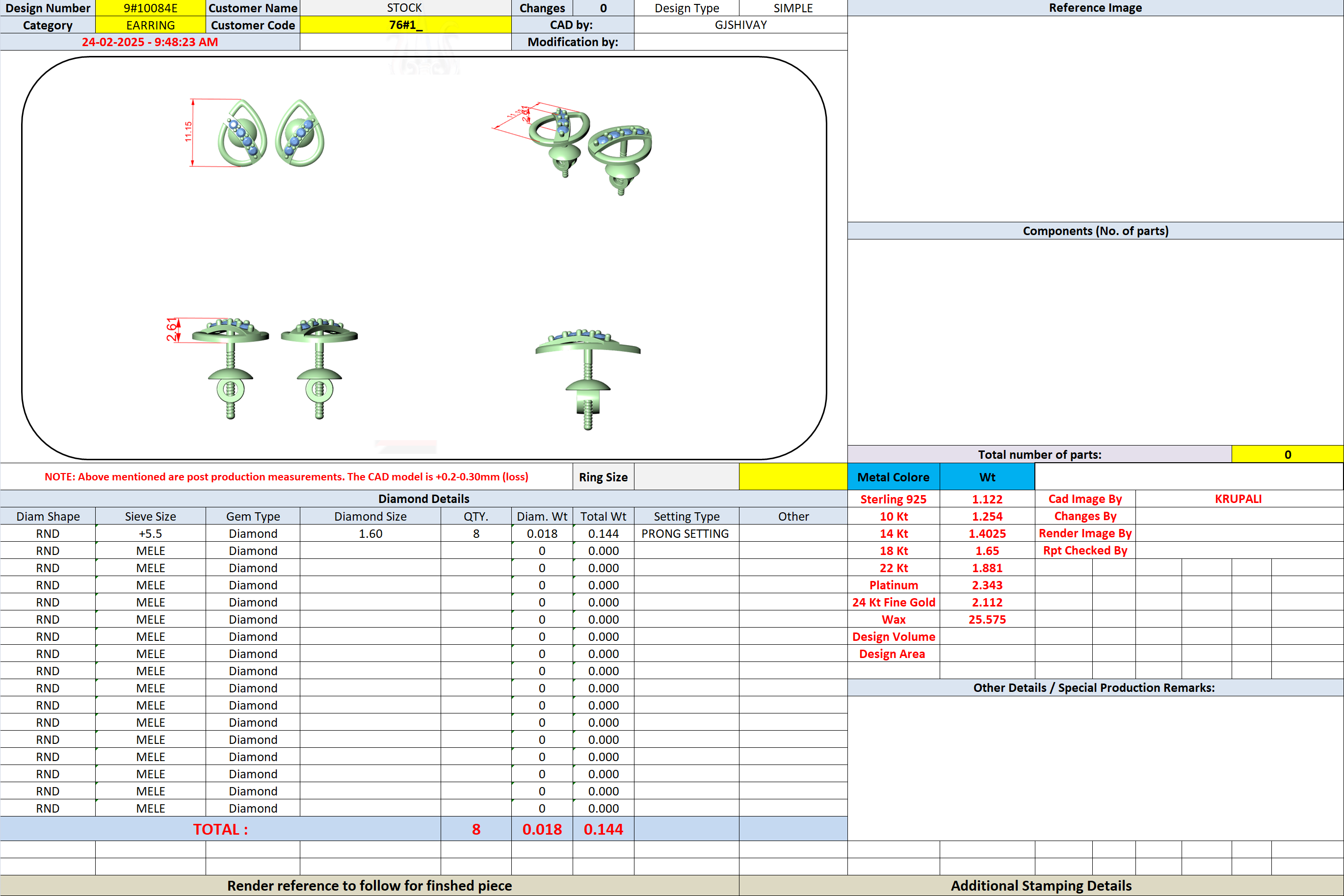
Task: Select the Diamond Size column header
Action: (370, 516)
